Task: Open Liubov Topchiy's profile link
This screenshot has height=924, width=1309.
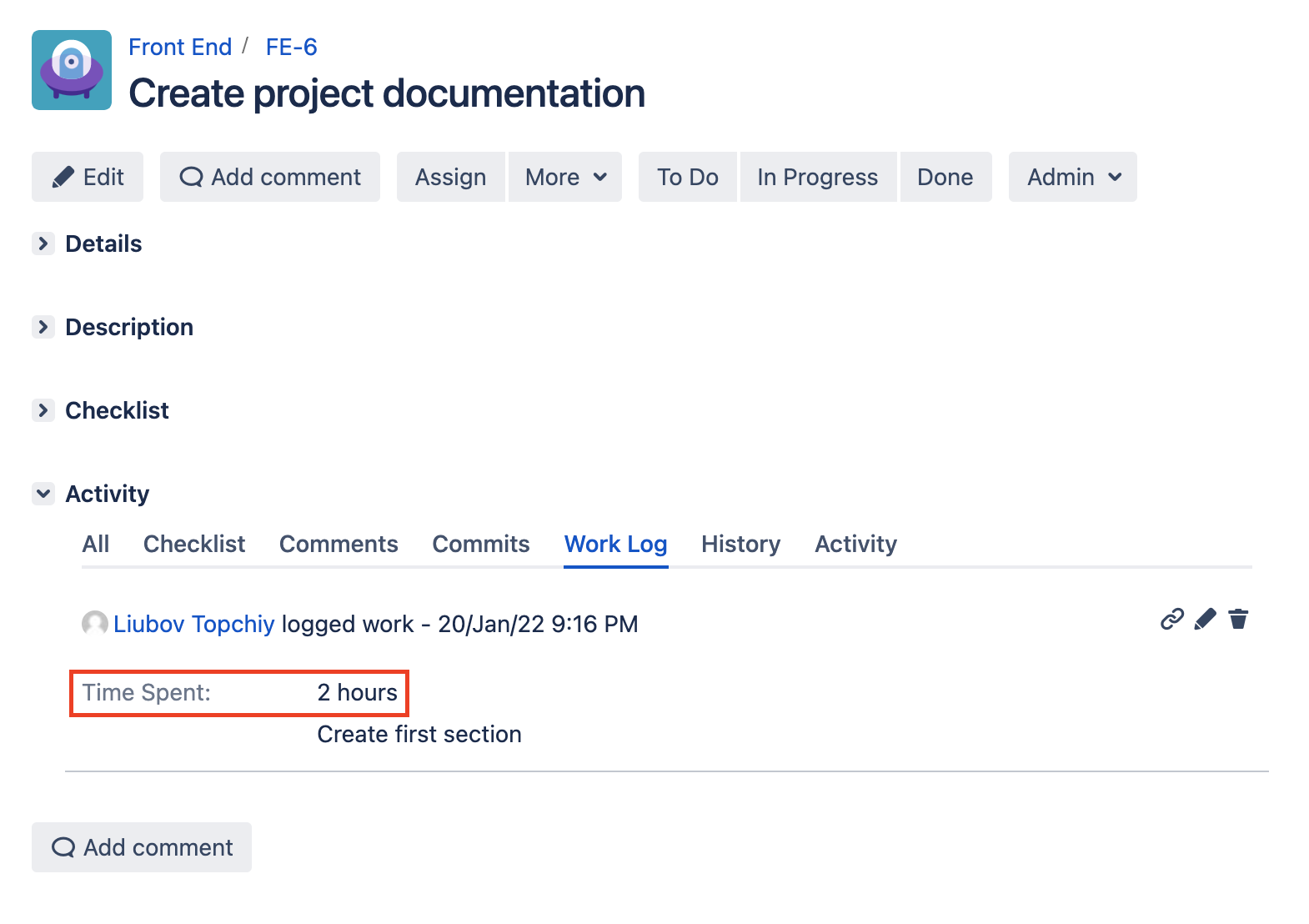Action: click(x=193, y=624)
